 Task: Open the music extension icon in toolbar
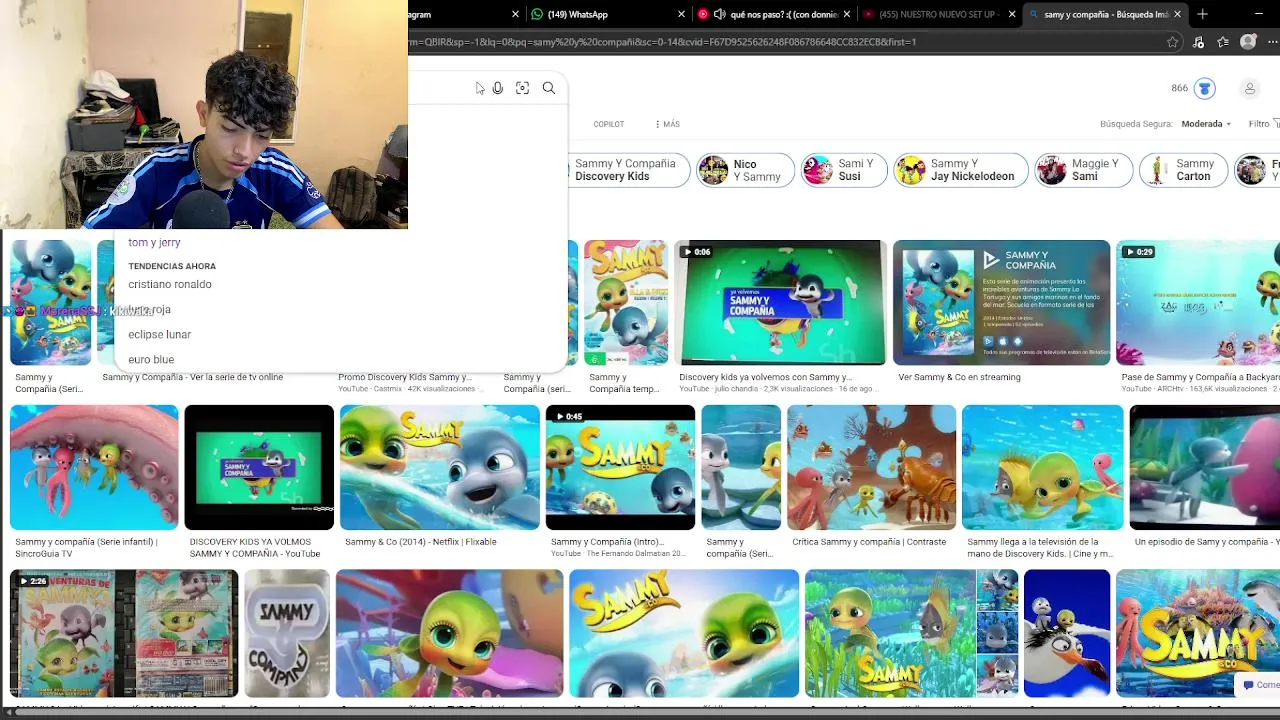(x=1198, y=42)
